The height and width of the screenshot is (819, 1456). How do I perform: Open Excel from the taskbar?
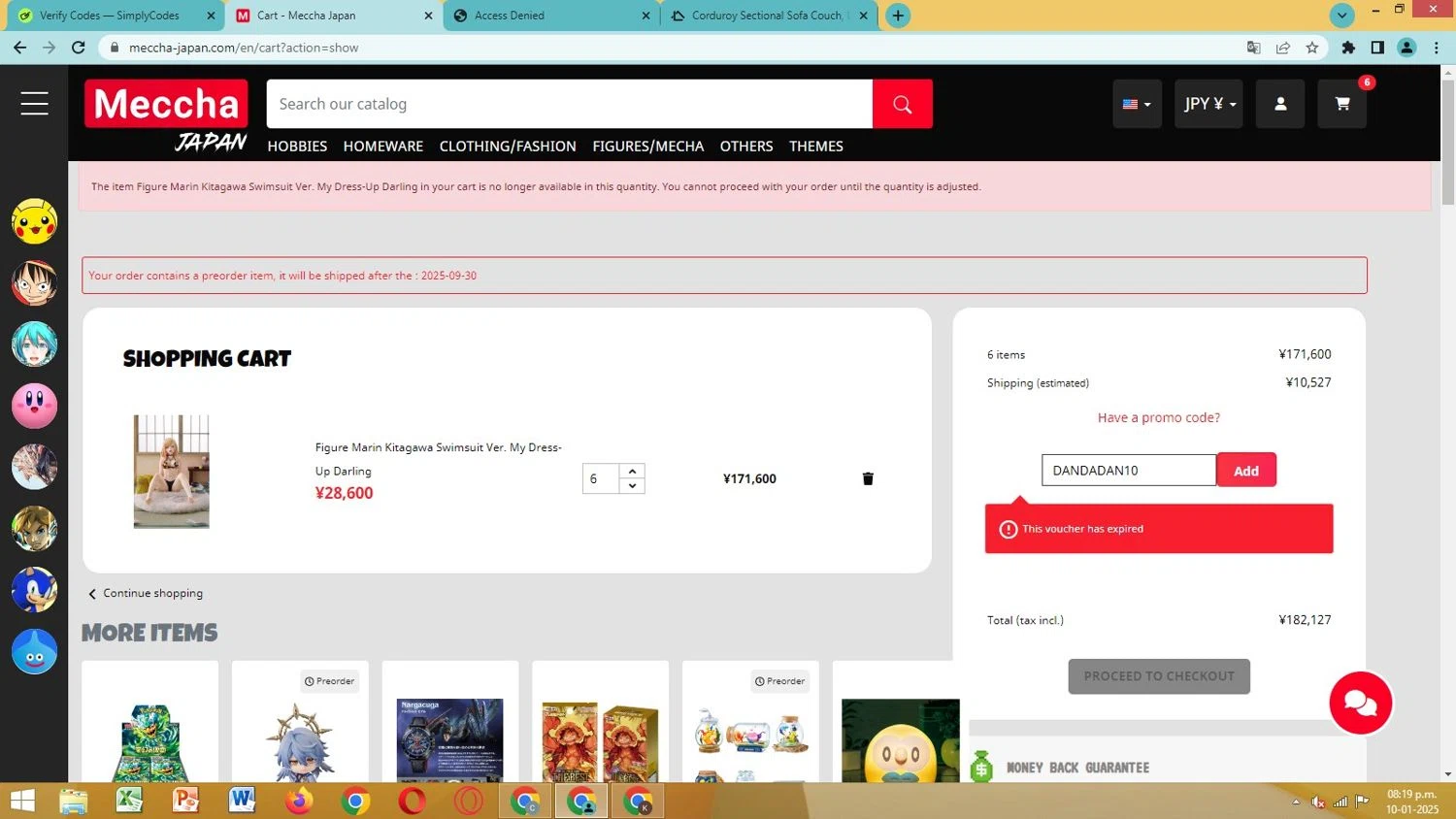pyautogui.click(x=129, y=802)
